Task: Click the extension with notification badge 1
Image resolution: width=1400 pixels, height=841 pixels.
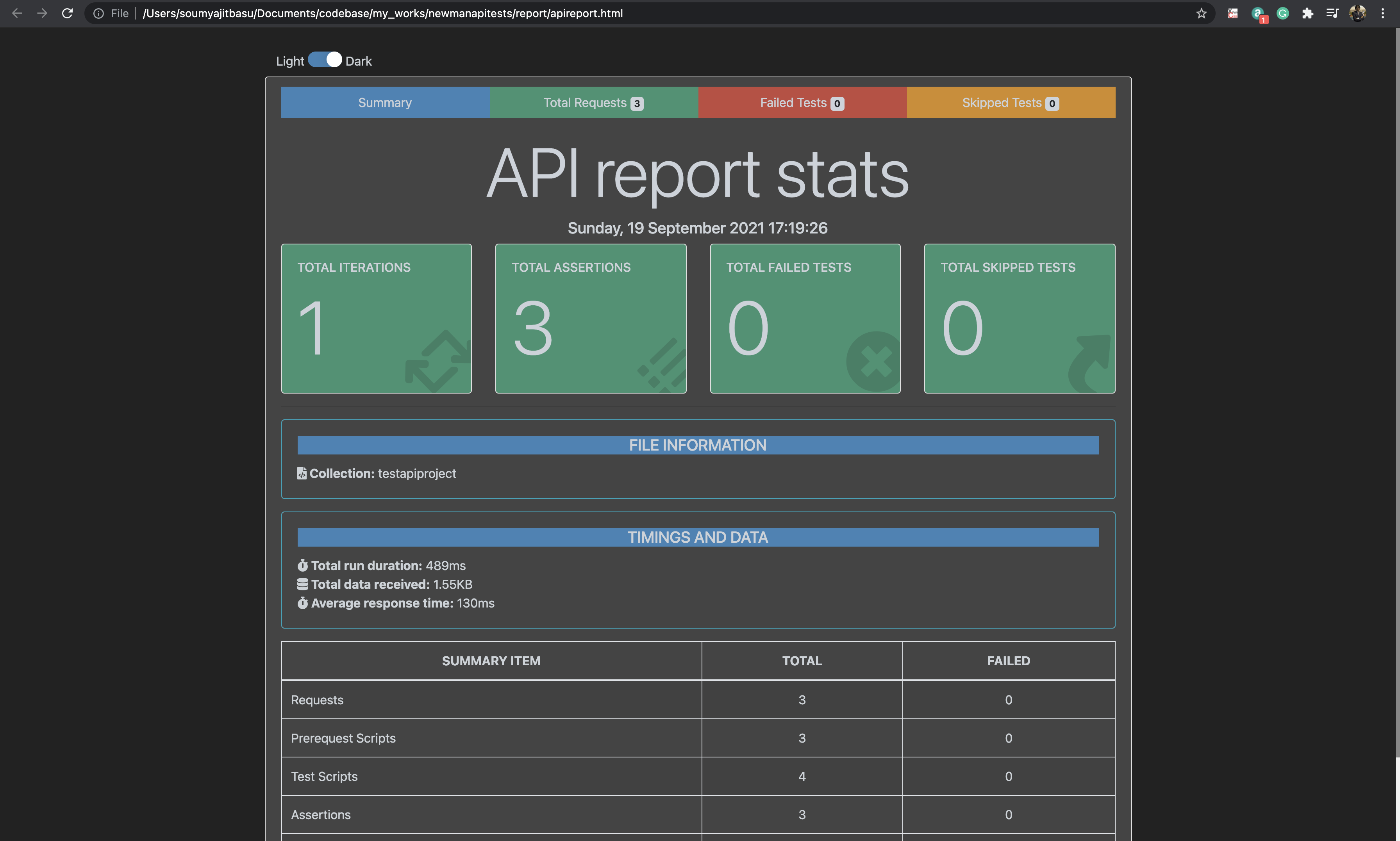Action: click(x=1258, y=13)
